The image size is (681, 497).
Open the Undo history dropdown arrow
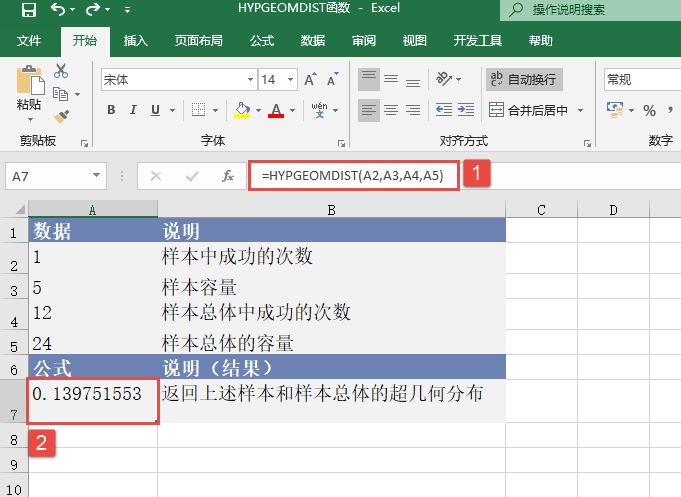pos(72,9)
